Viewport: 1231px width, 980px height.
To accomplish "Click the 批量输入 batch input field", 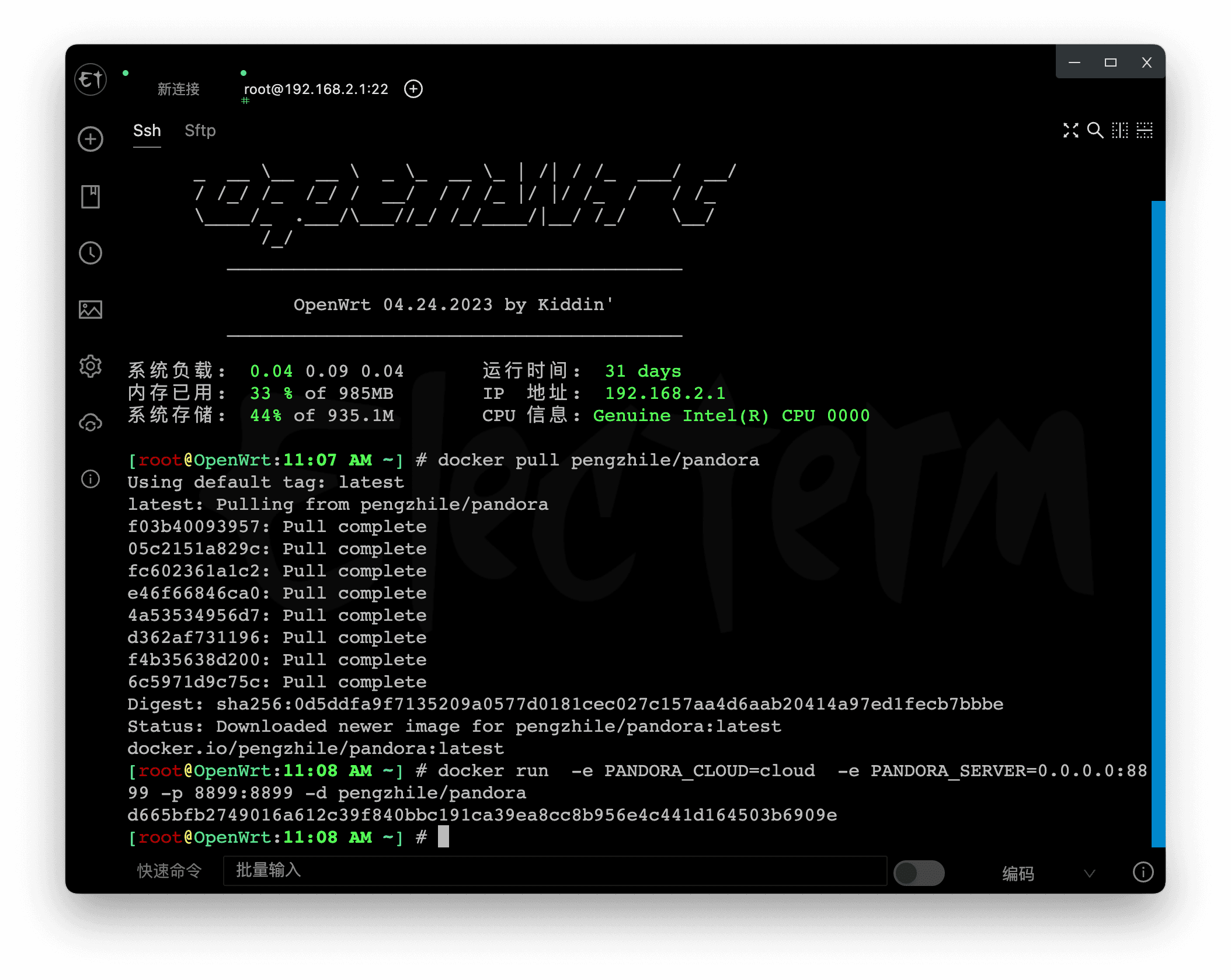I will point(555,871).
